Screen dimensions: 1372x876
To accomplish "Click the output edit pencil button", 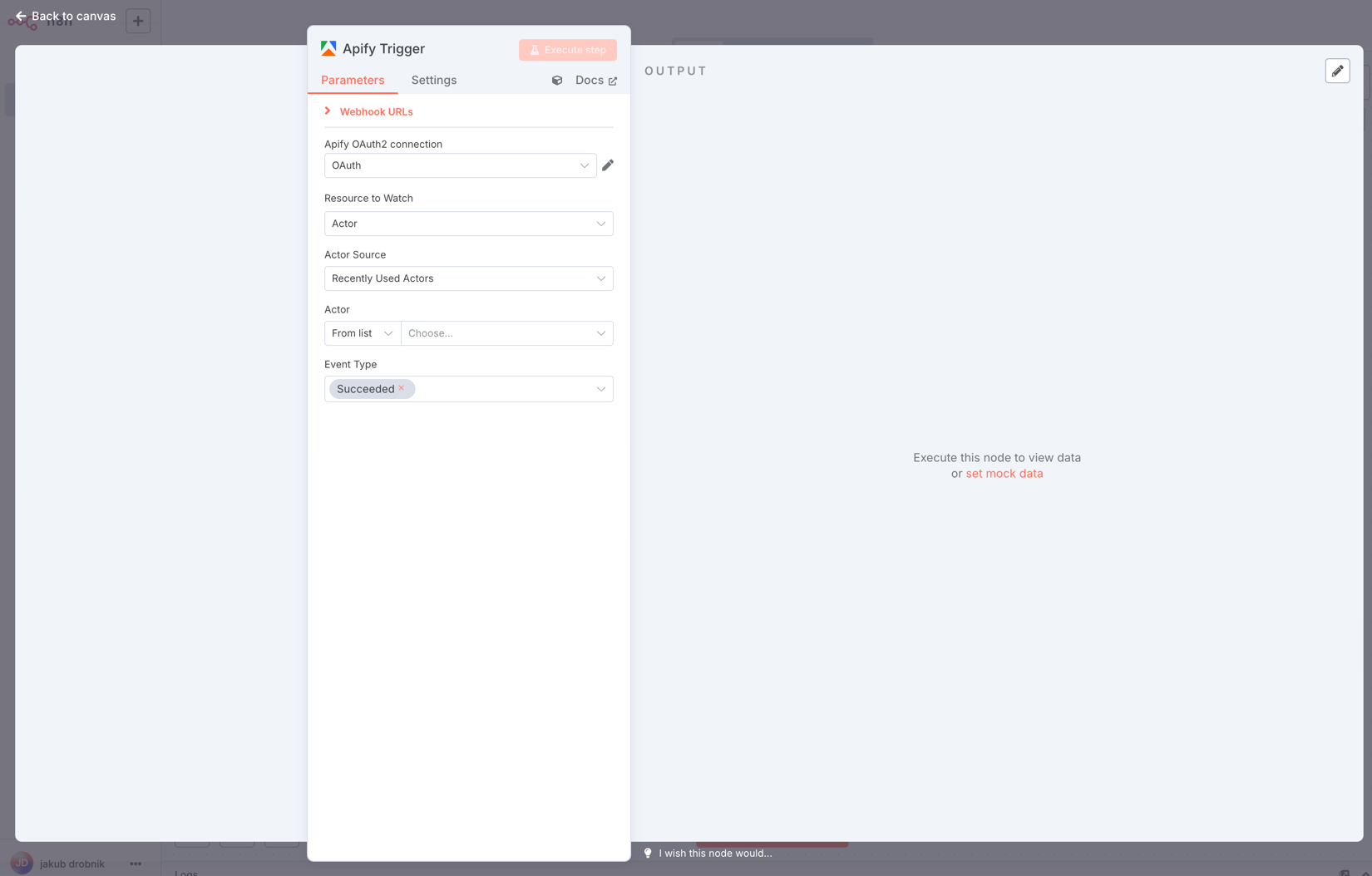I will (1337, 71).
